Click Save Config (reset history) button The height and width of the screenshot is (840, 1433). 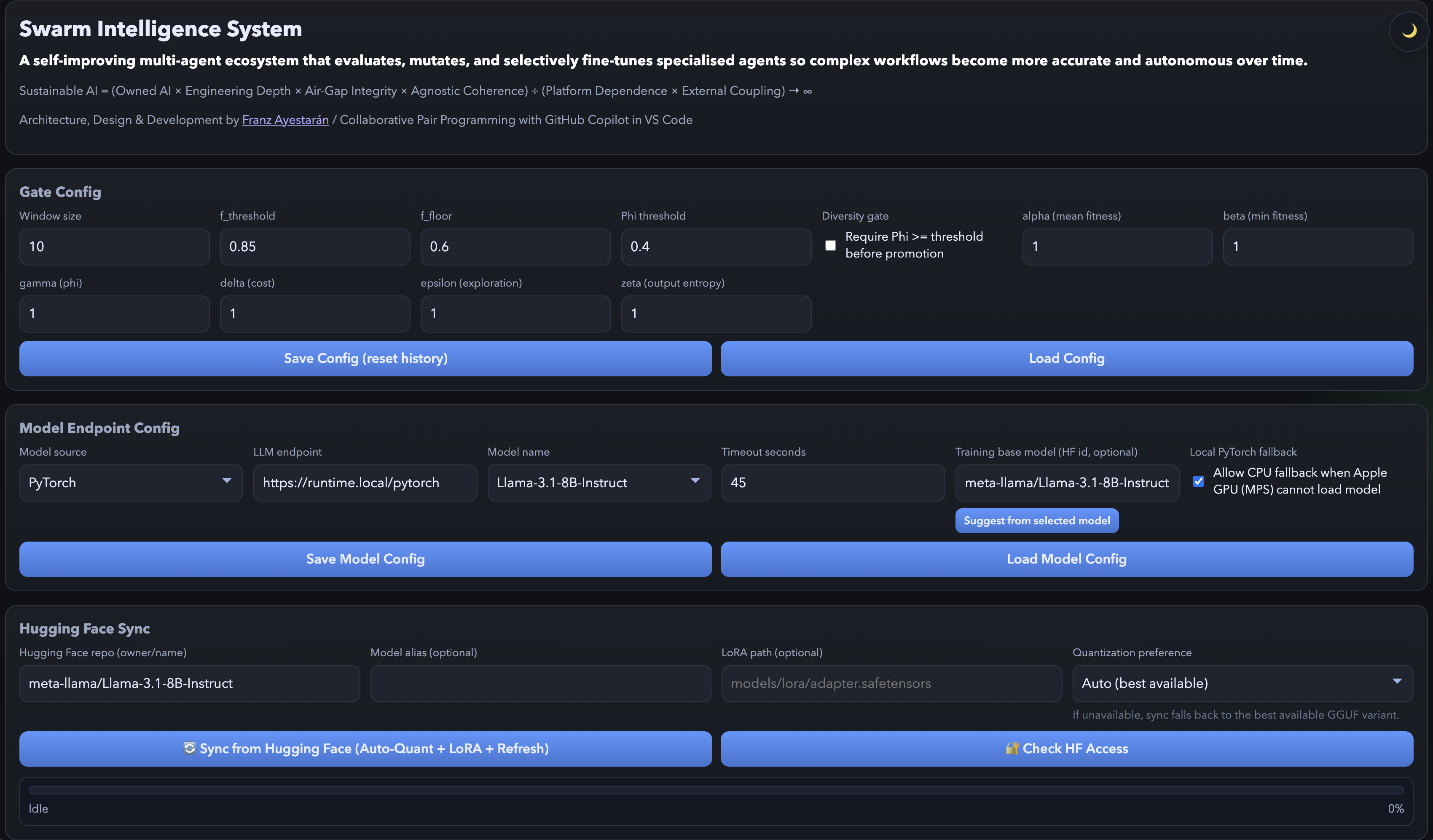click(x=366, y=358)
